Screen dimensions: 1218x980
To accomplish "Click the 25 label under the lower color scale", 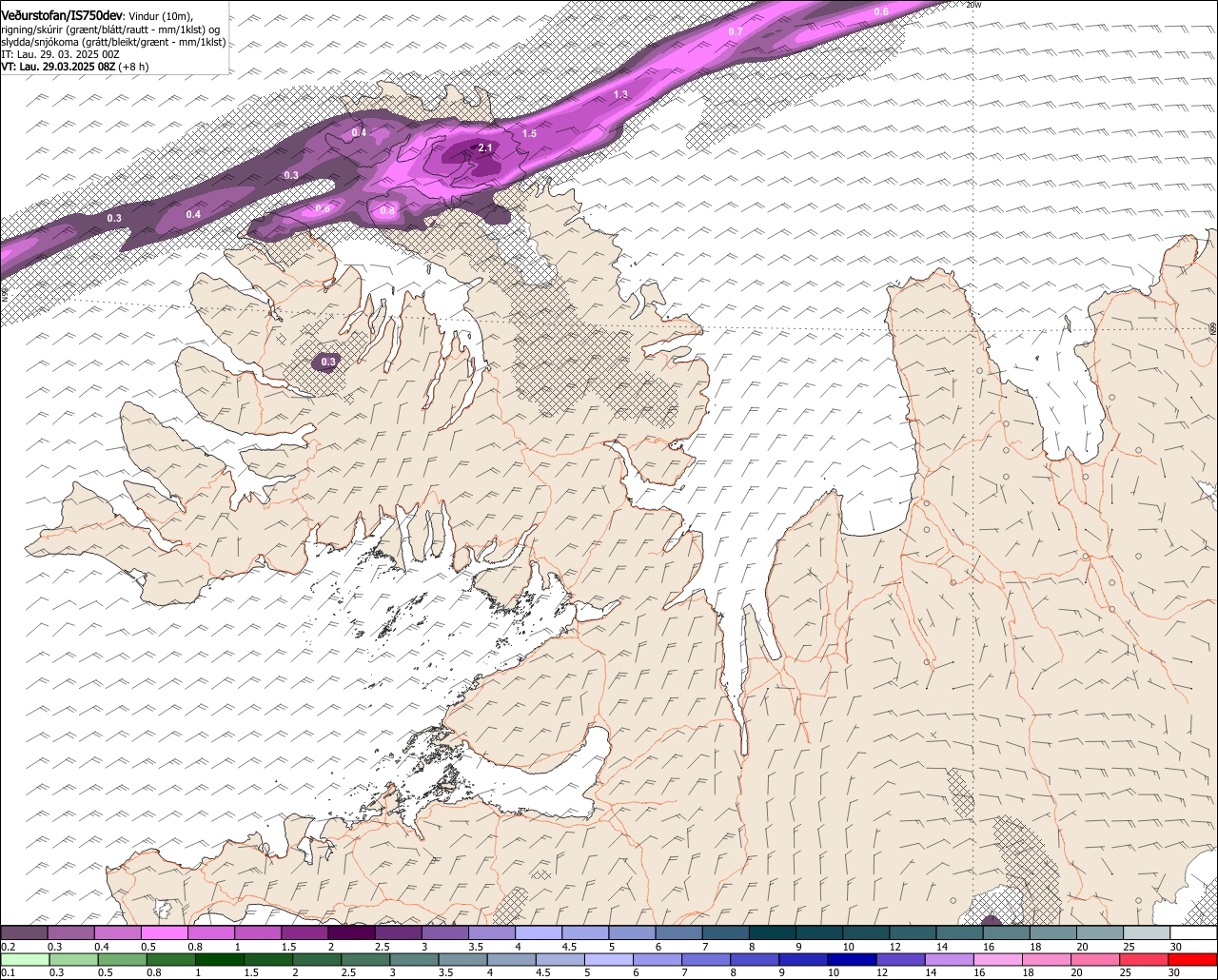I will [1125, 972].
